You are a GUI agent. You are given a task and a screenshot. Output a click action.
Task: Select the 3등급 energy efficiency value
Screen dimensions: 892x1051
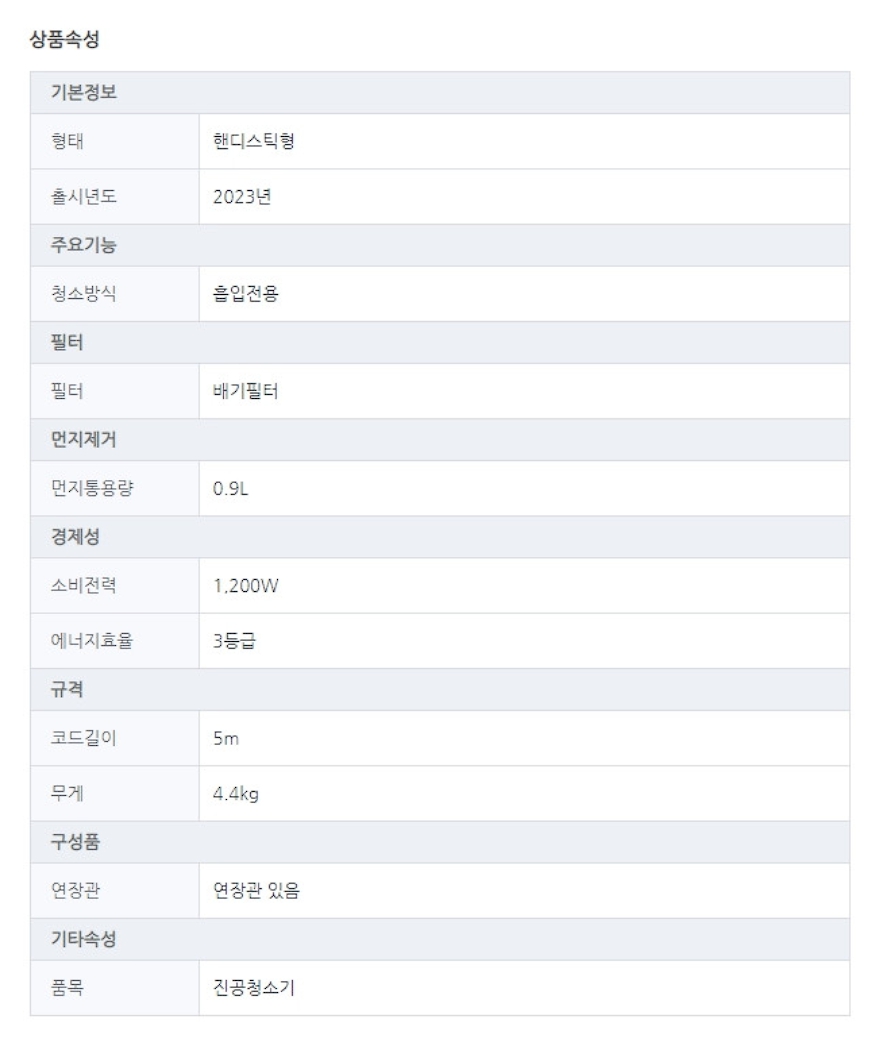coord(234,641)
